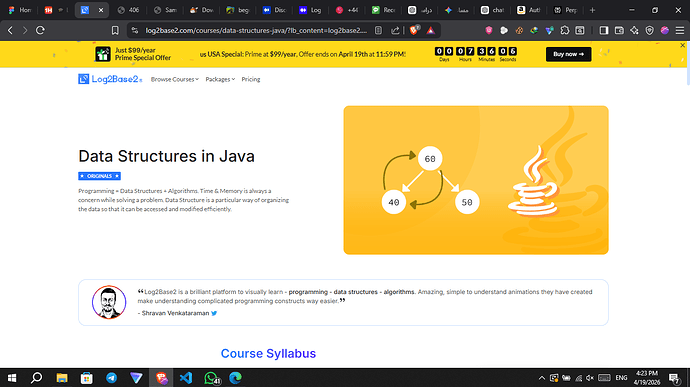
Task: Switch to the chat tab
Action: (x=492, y=10)
